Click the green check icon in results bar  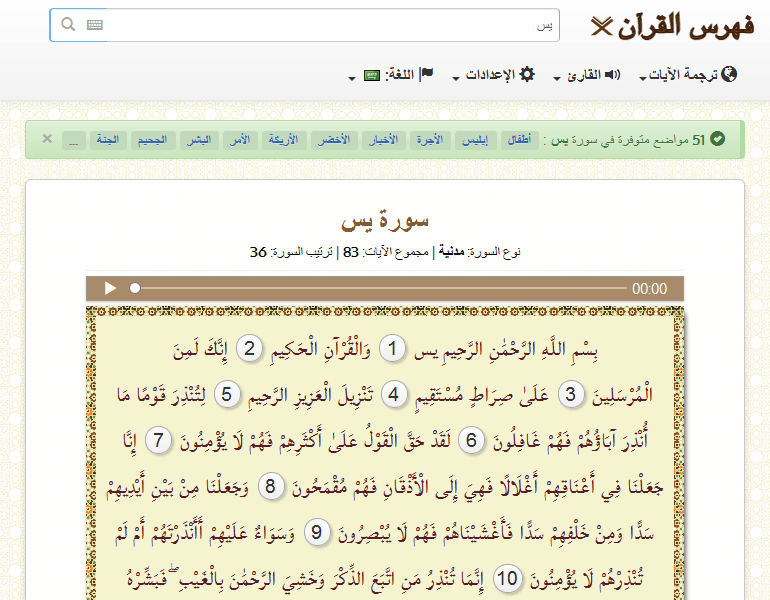pos(717,139)
